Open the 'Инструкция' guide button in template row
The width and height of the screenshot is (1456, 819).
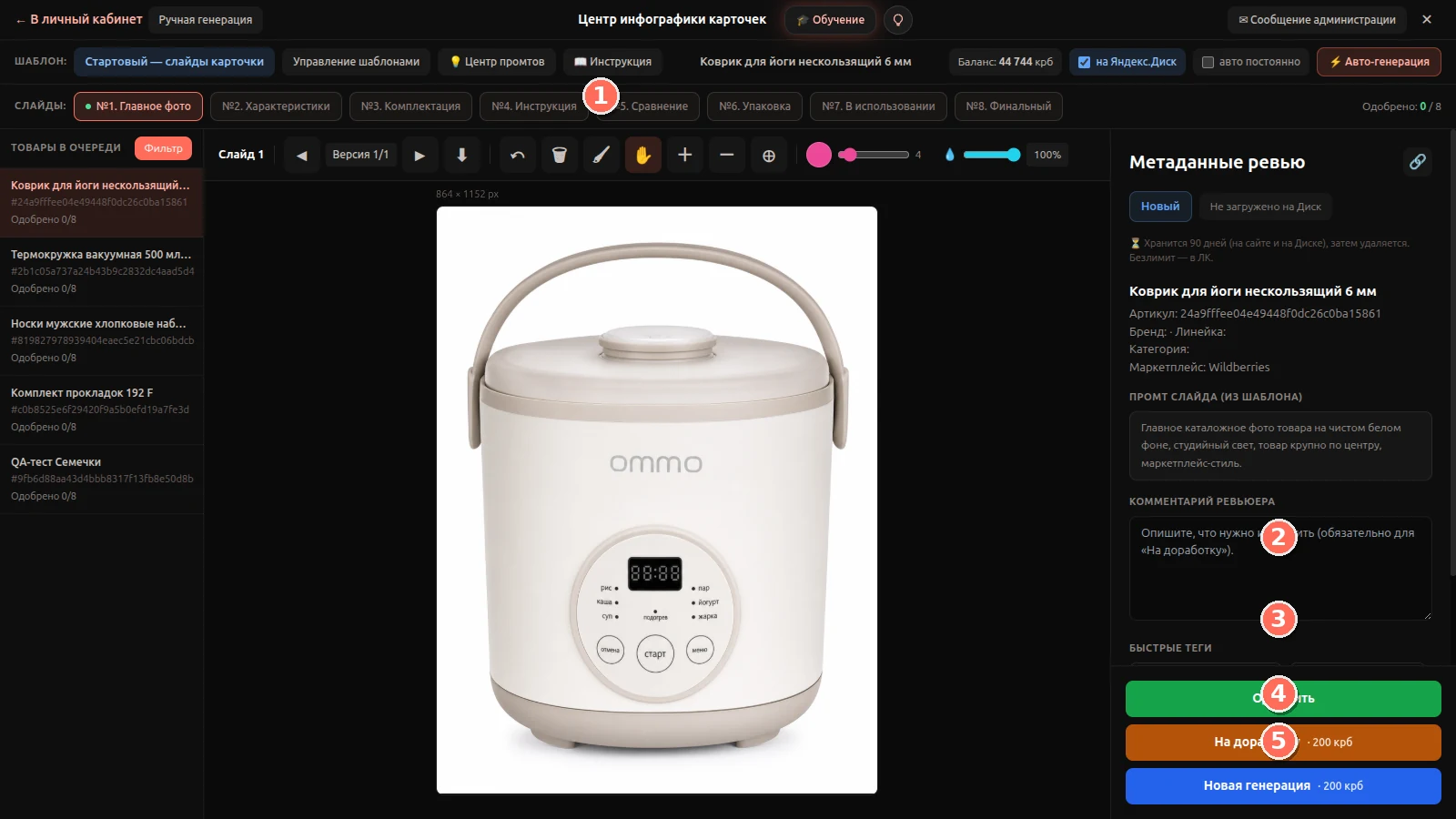click(612, 62)
